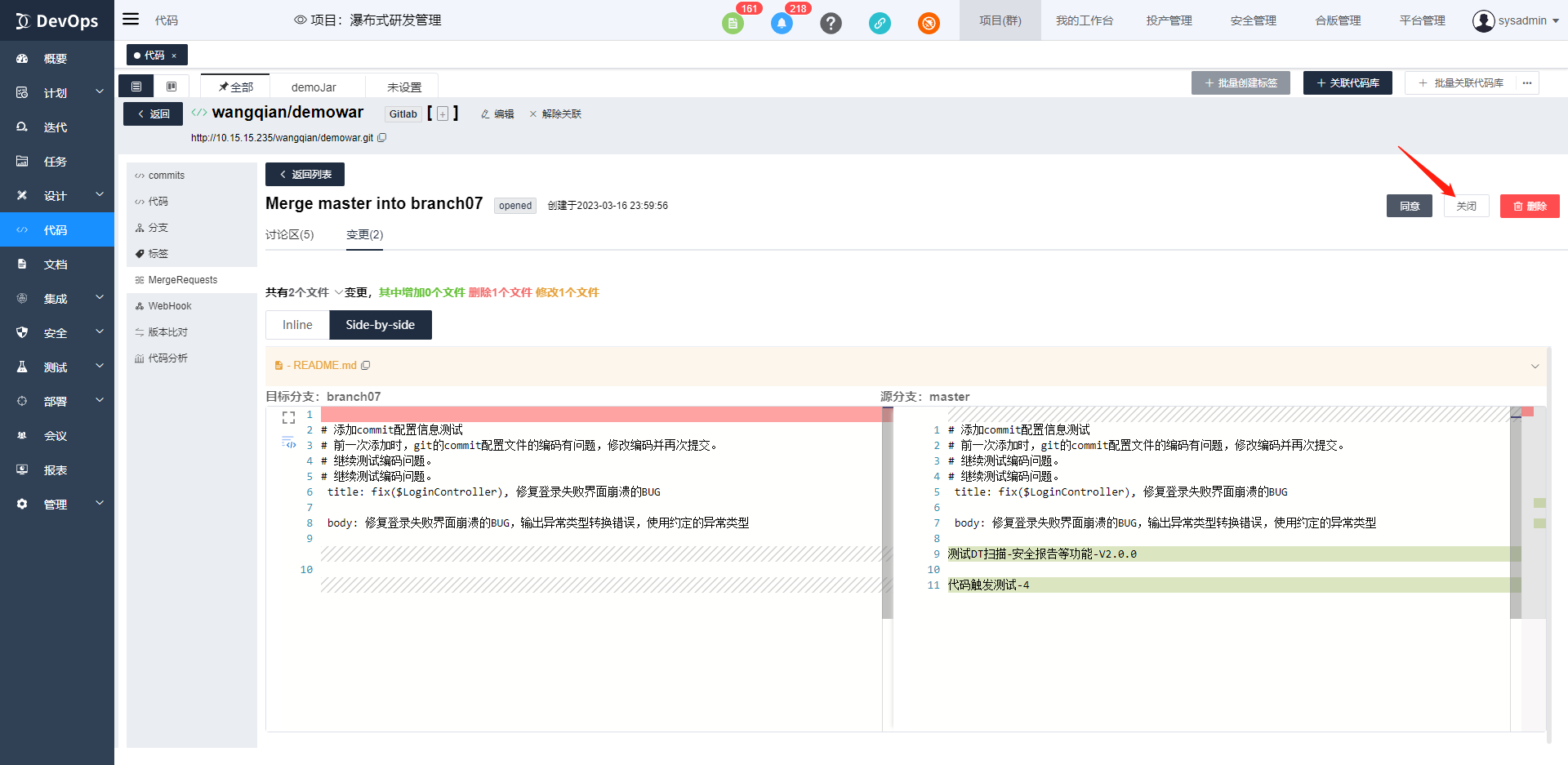Viewport: 1568px width, 765px height.
Task: Click the hamburger menu icon
Action: tap(131, 20)
